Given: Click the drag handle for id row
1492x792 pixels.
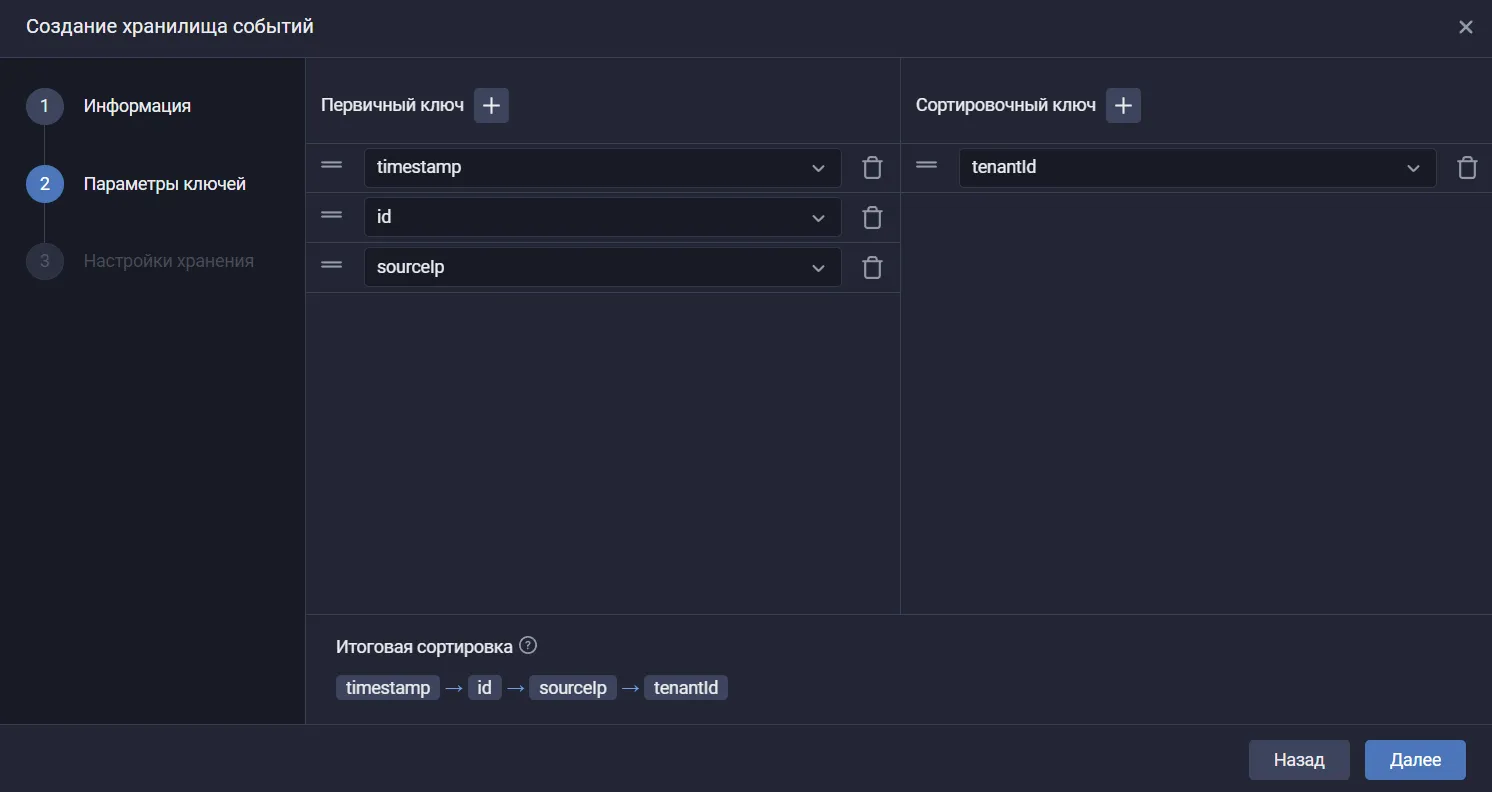Looking at the screenshot, I should click(x=332, y=215).
